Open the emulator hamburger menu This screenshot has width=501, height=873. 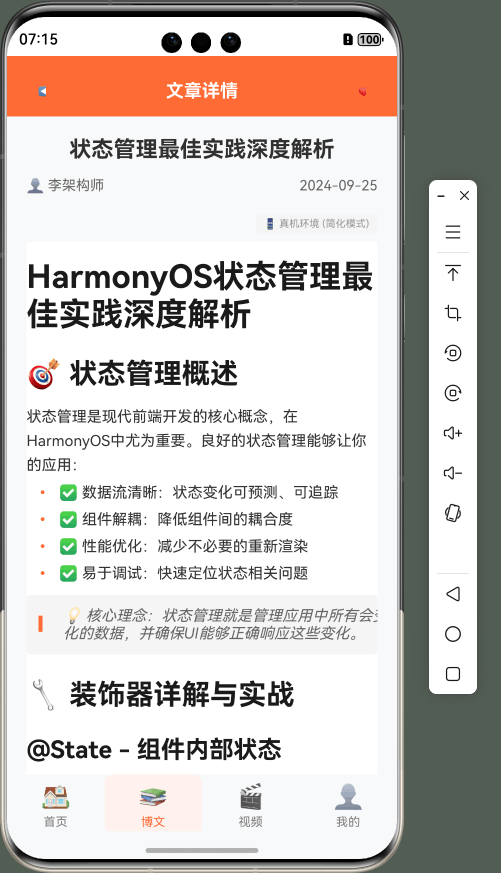453,232
